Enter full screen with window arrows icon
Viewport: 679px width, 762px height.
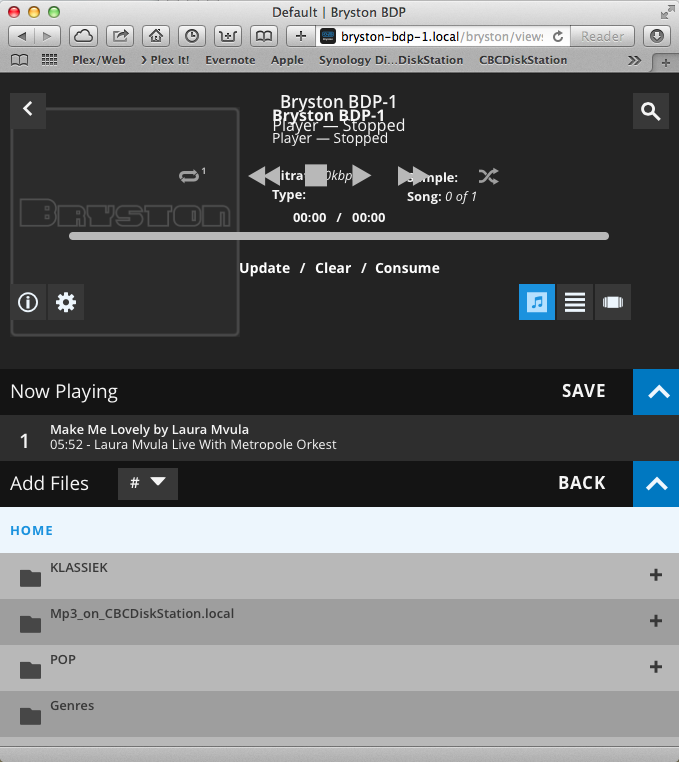coord(667,13)
